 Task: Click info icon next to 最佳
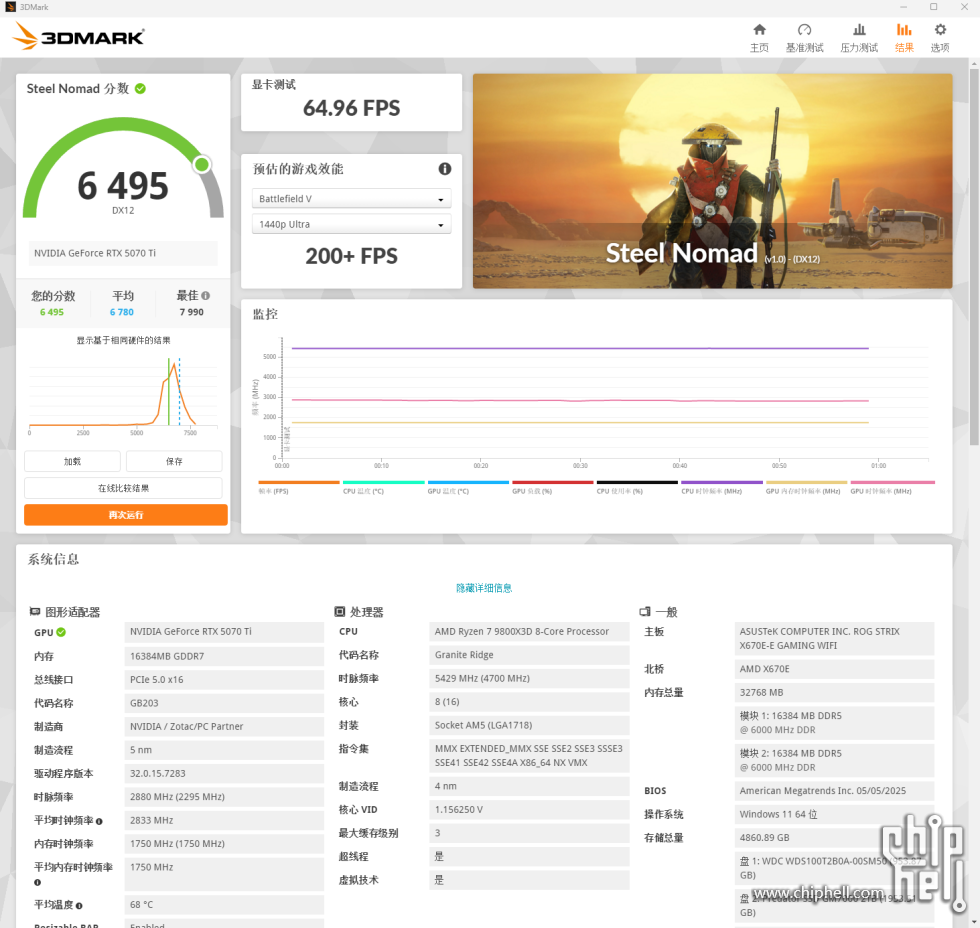pyautogui.click(x=206, y=296)
